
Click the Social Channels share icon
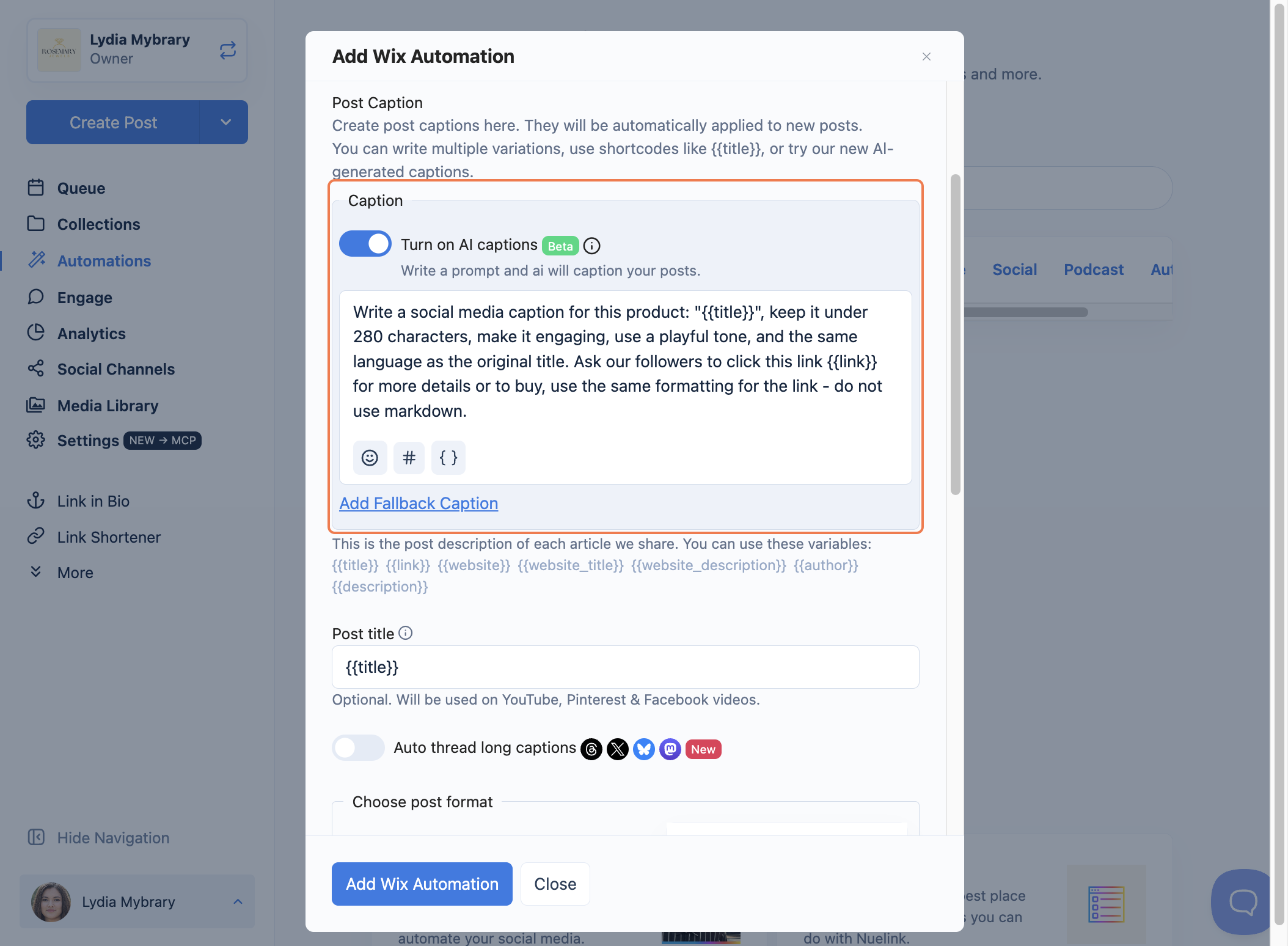[x=36, y=369]
